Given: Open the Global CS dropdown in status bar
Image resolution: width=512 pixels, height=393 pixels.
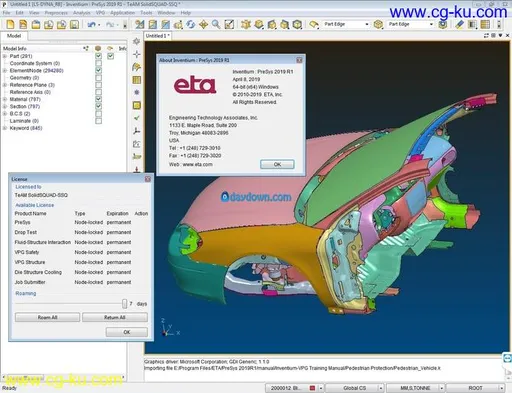Looking at the screenshot, I should click(380, 388).
